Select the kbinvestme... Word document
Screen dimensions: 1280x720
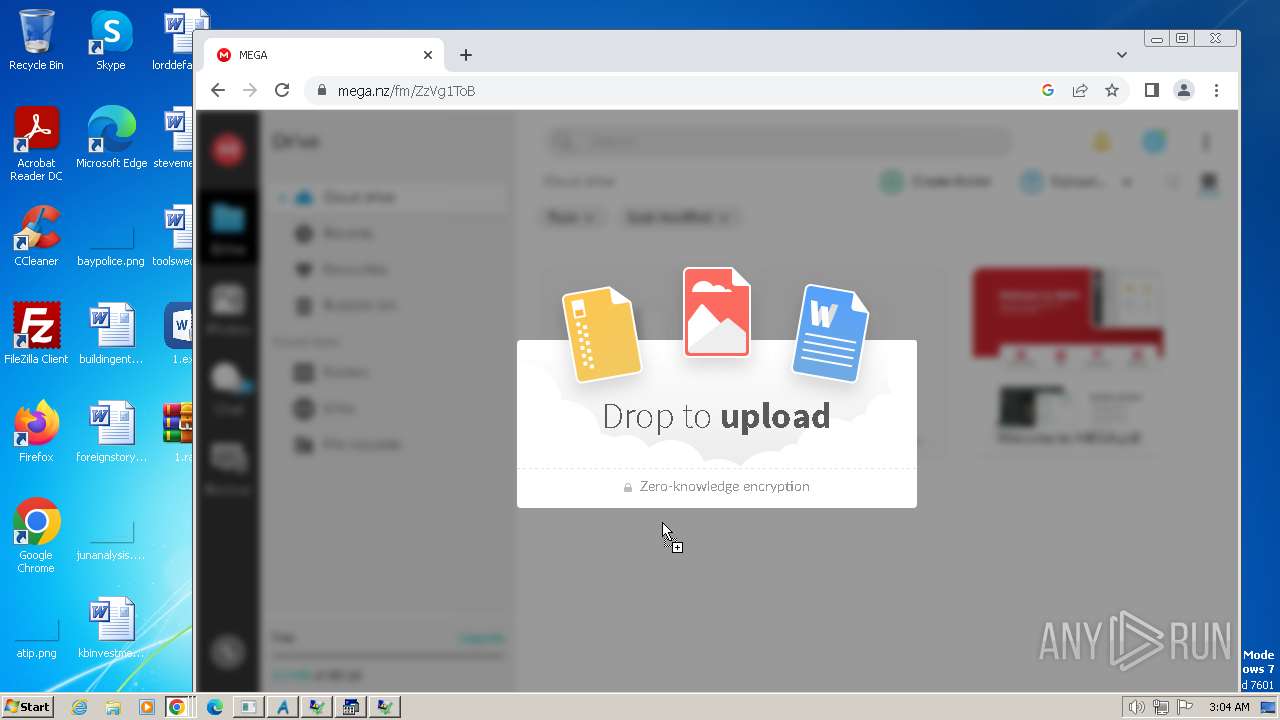point(110,628)
